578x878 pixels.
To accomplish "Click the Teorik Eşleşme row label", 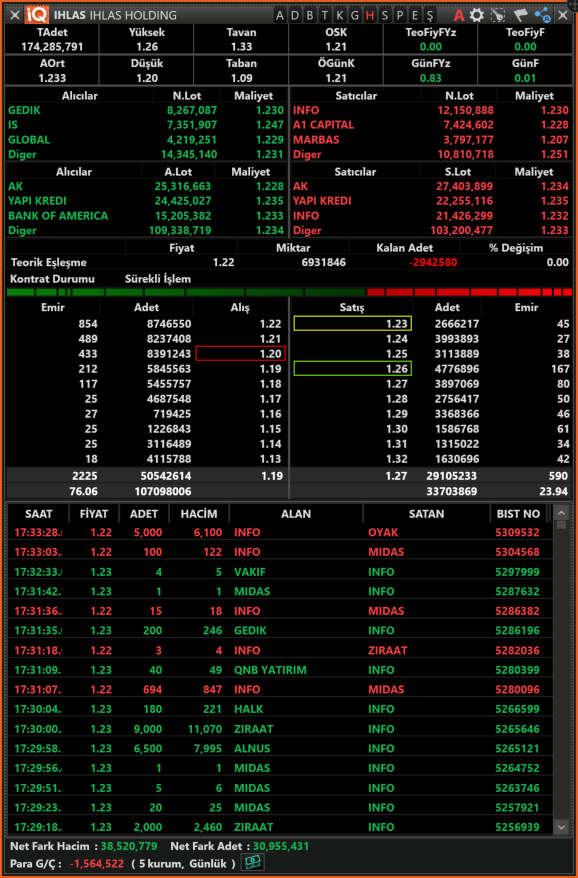I will [x=49, y=262].
